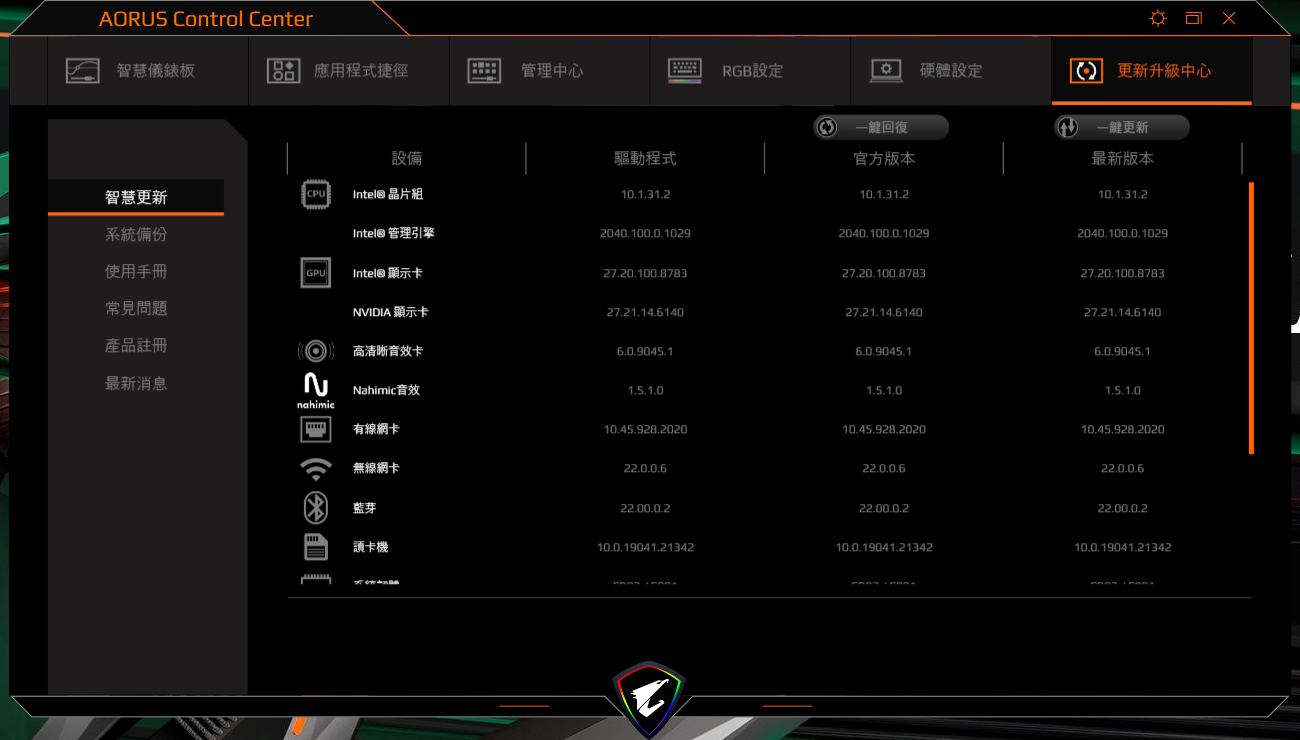Select the 讀卡機 device name
The height and width of the screenshot is (740, 1300).
pos(370,547)
